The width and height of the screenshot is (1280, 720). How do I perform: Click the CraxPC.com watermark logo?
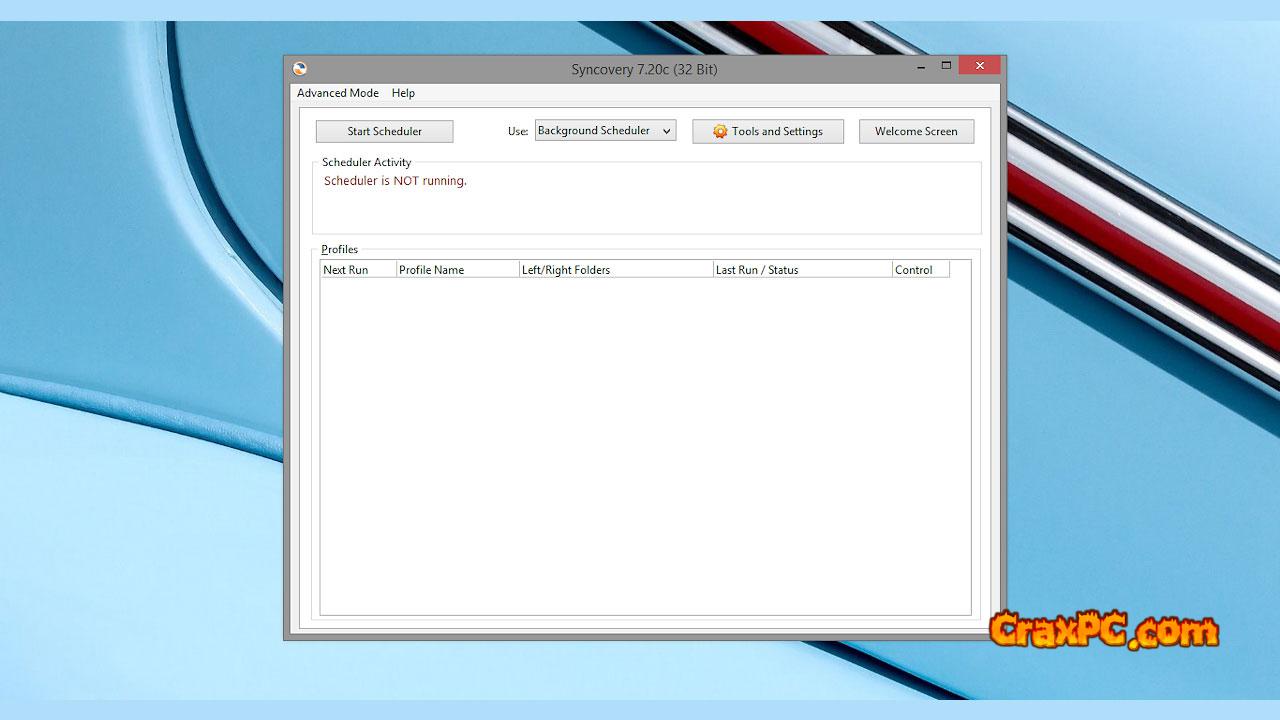point(1103,630)
